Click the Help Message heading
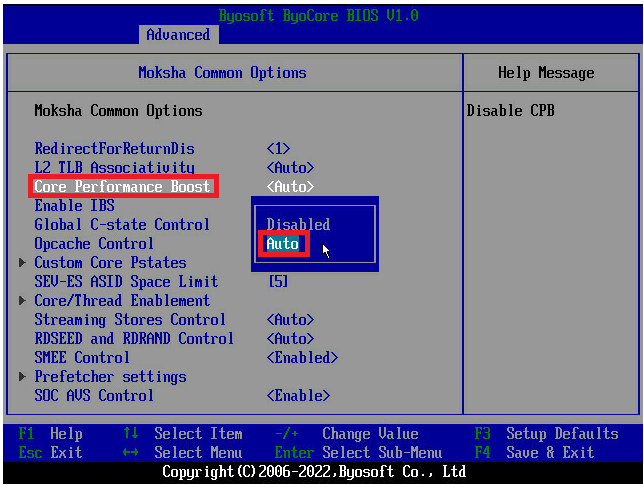 click(546, 73)
